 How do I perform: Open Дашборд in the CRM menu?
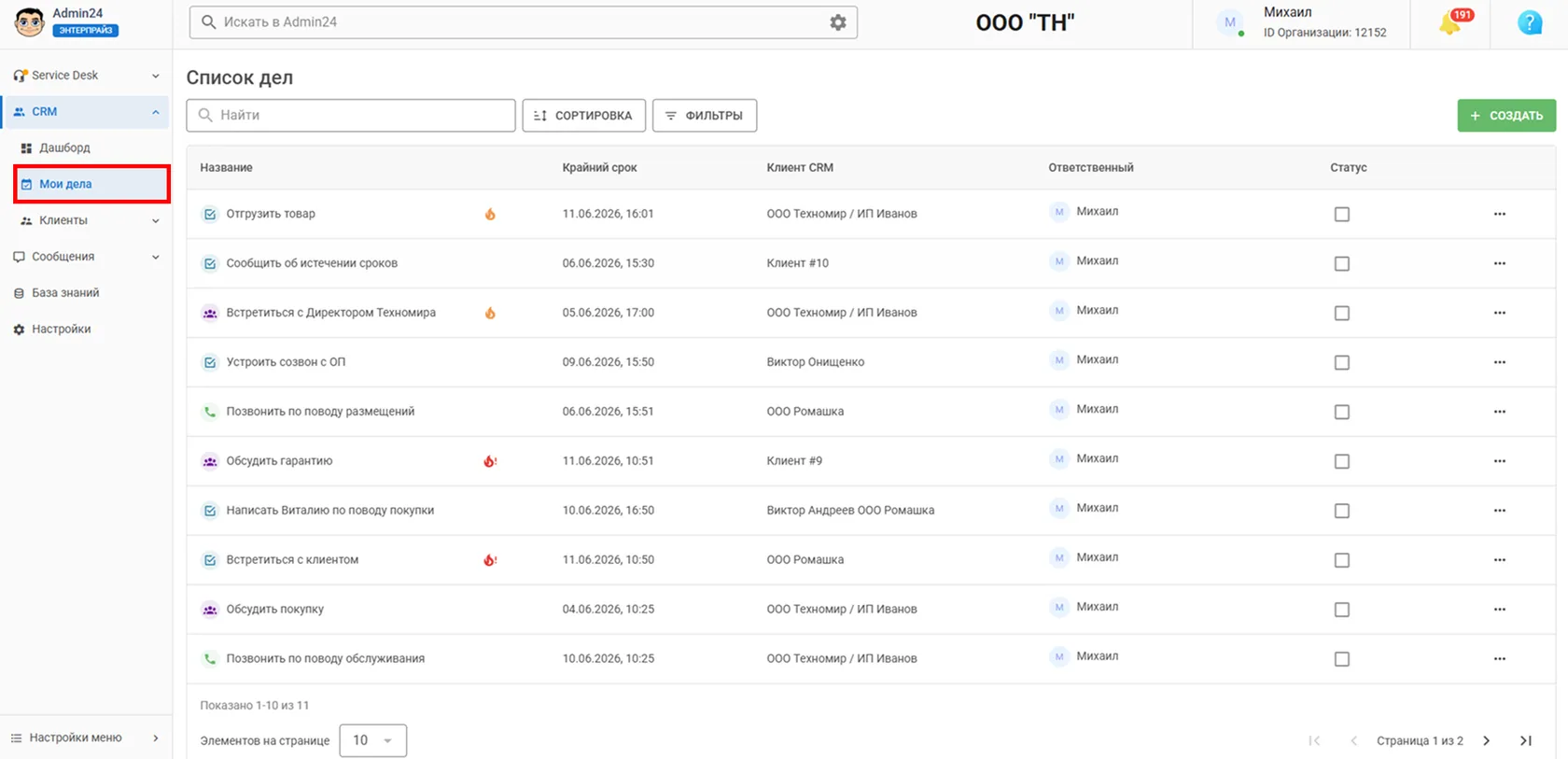[64, 148]
